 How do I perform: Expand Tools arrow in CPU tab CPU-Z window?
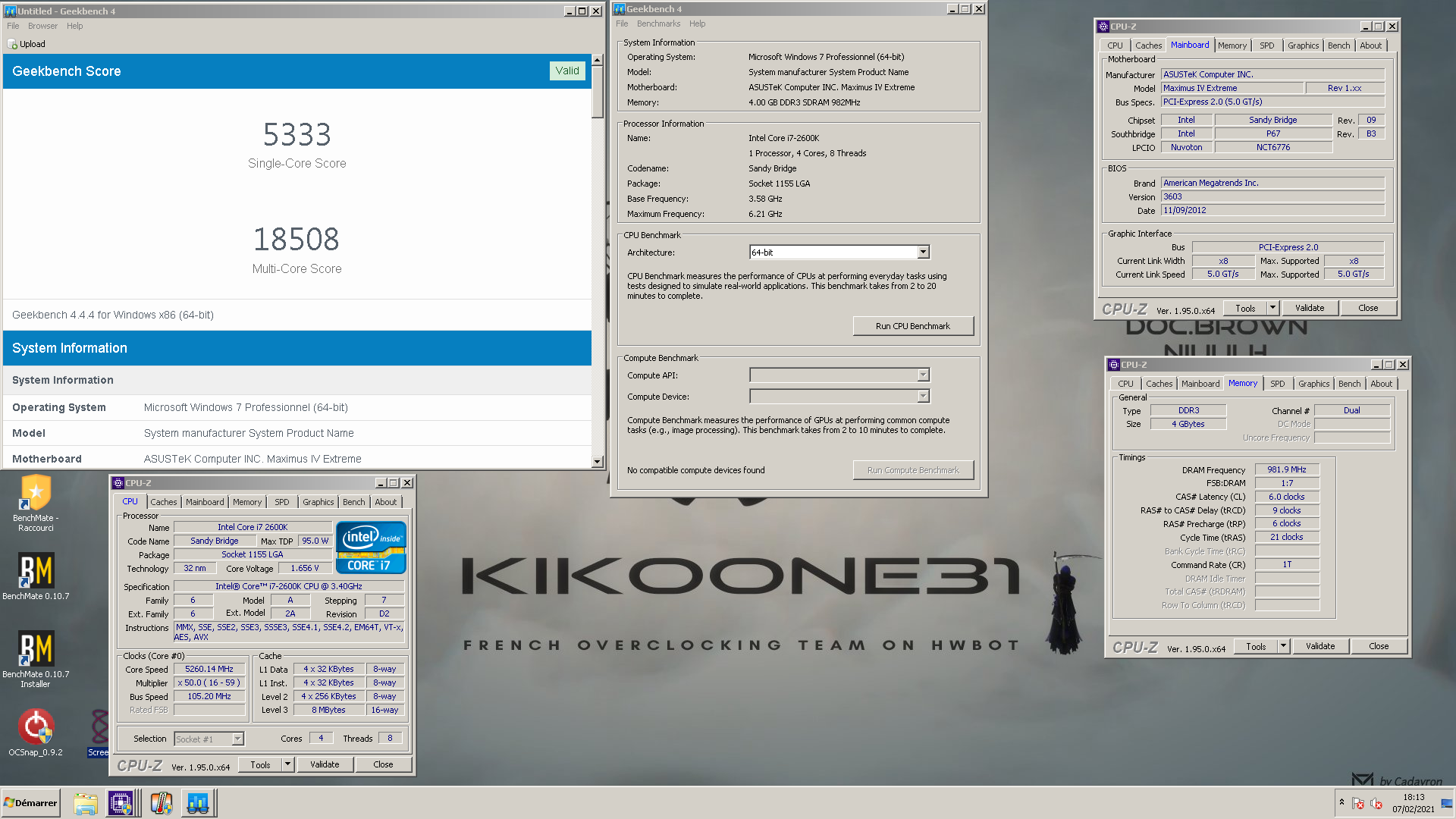click(288, 765)
